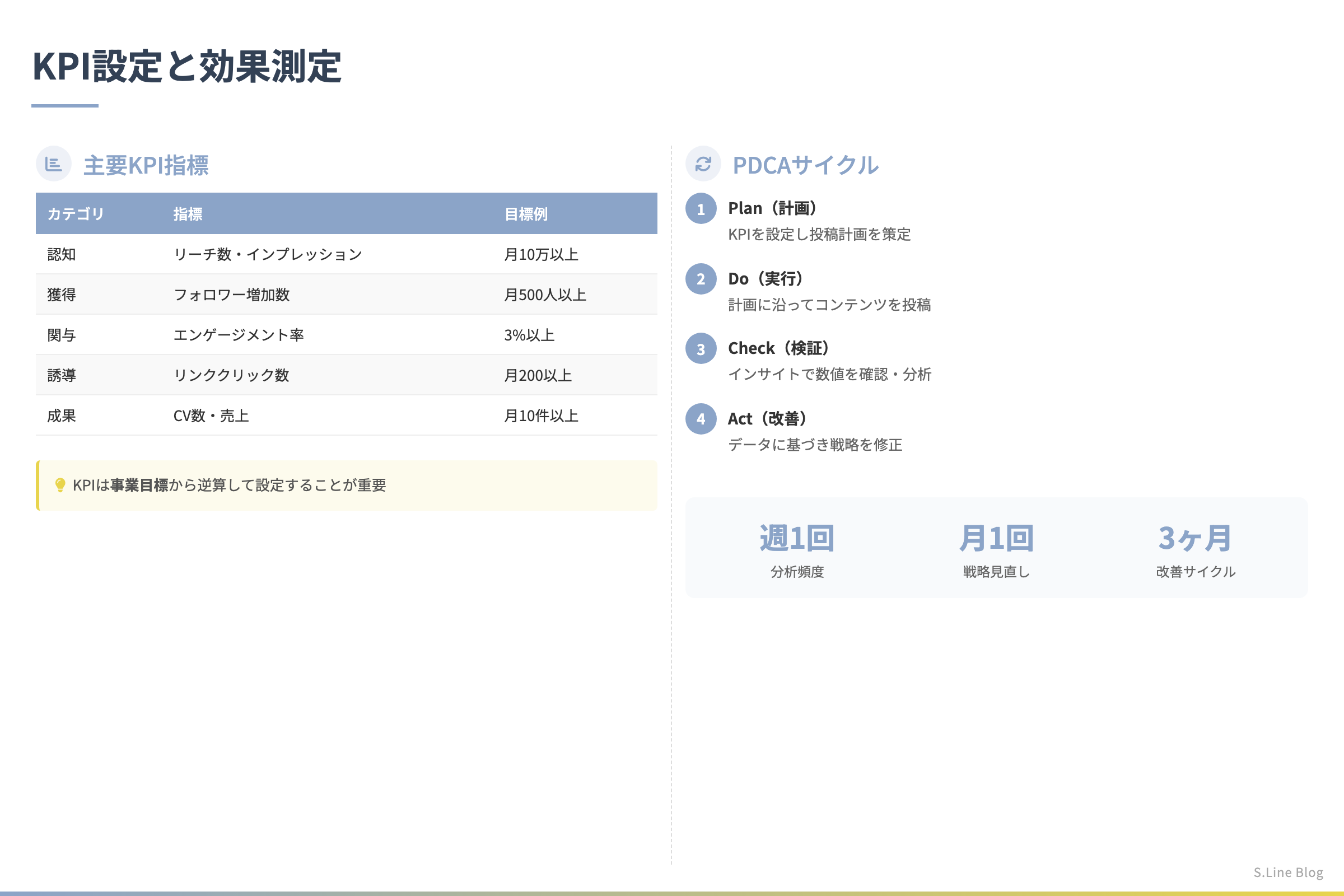
Task: Click the Check（検証） step title
Action: (x=778, y=348)
